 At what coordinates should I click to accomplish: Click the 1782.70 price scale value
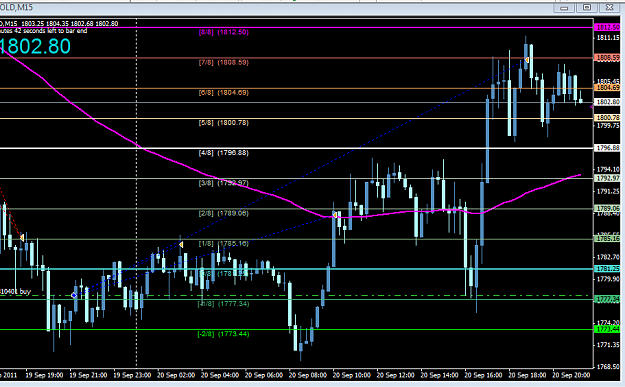click(608, 257)
